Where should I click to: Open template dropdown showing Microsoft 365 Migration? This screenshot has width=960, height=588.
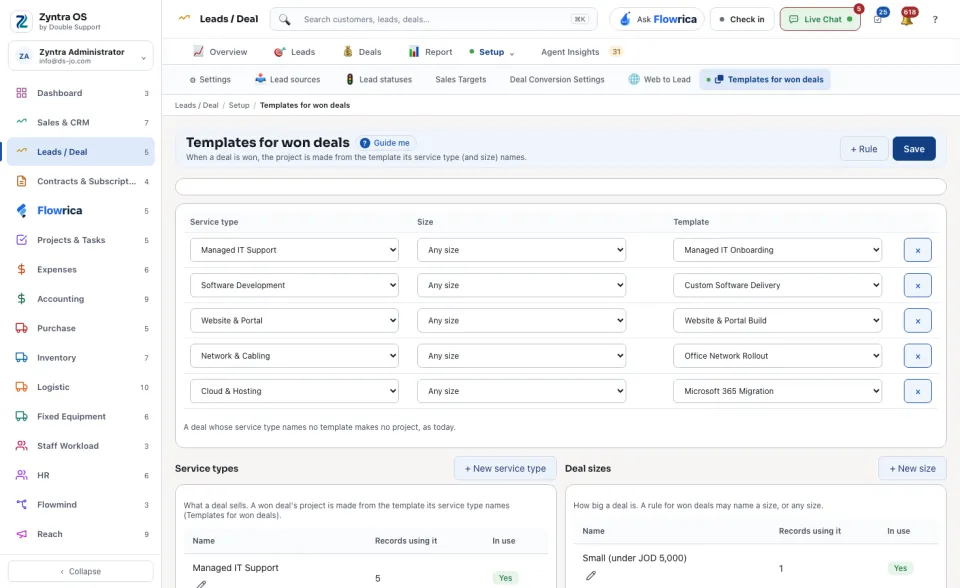[778, 391]
